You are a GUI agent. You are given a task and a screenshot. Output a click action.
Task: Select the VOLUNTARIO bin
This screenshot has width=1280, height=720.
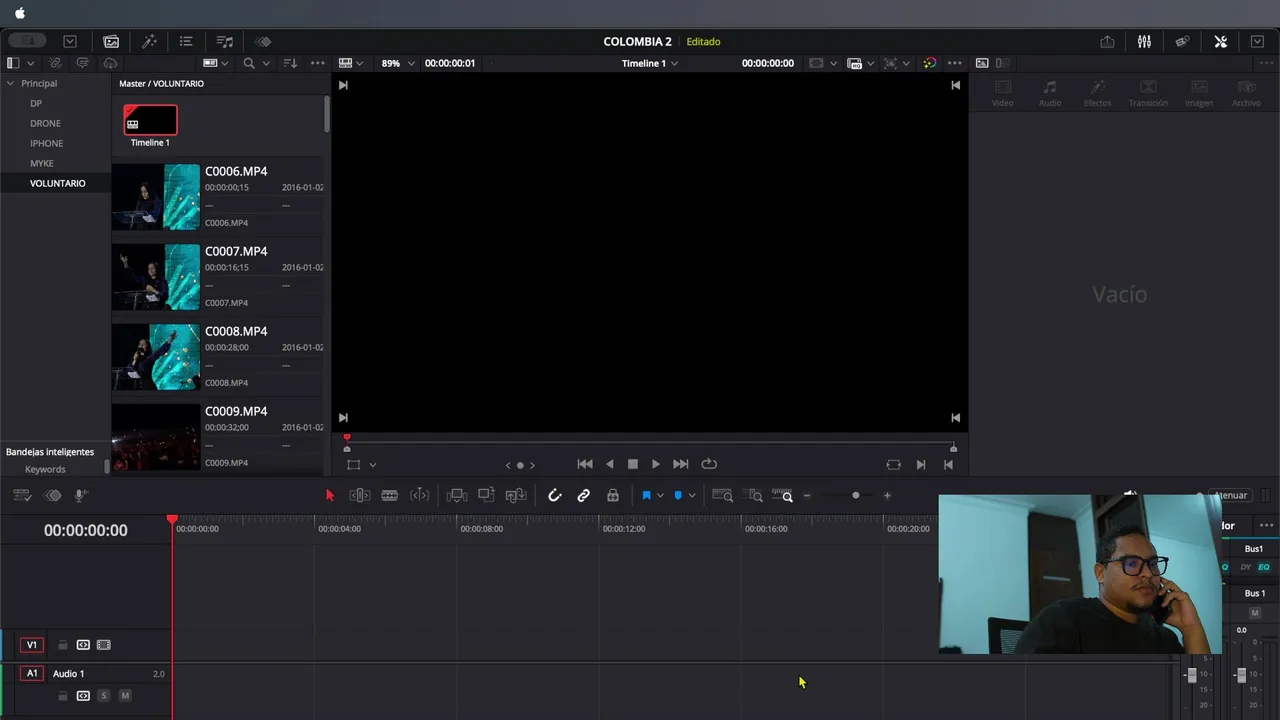[x=57, y=183]
